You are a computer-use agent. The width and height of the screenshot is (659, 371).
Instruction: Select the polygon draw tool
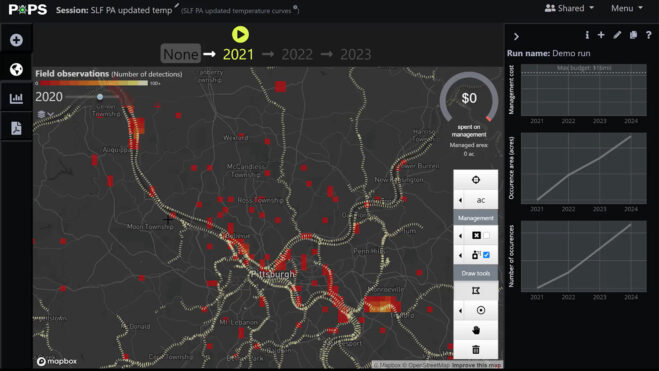(476, 291)
